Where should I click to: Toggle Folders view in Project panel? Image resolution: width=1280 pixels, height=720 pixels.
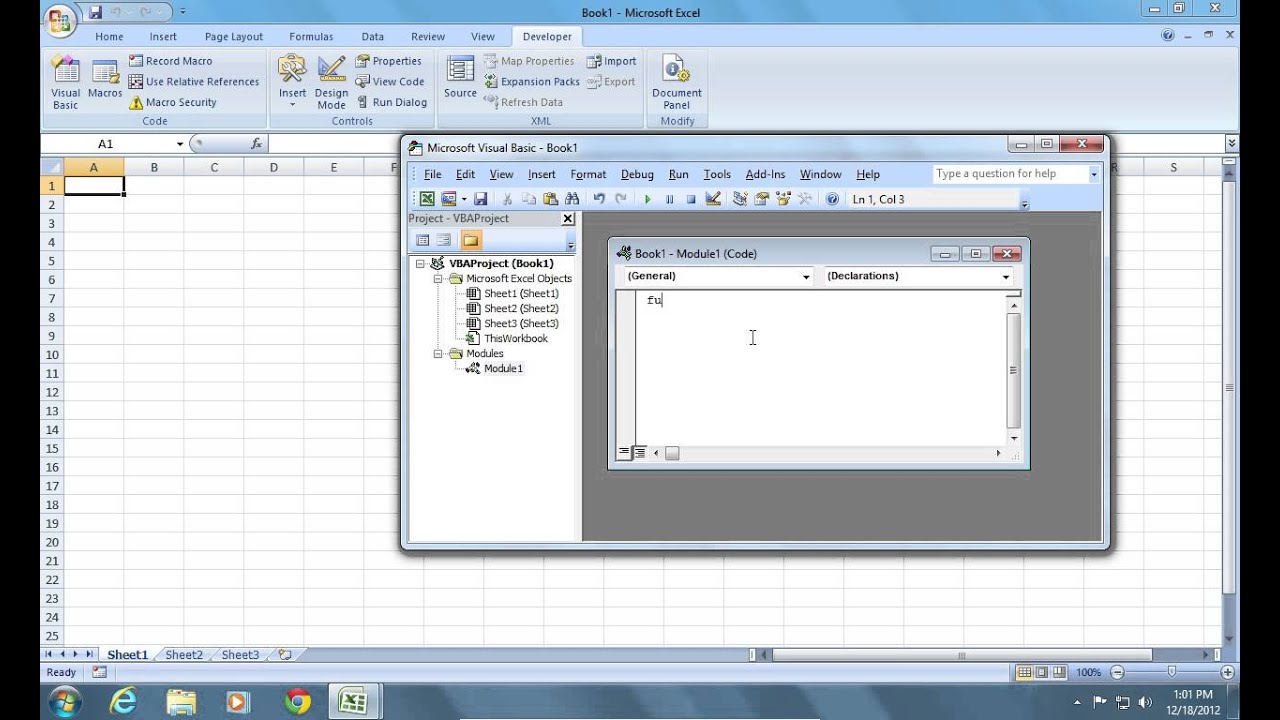pos(471,240)
